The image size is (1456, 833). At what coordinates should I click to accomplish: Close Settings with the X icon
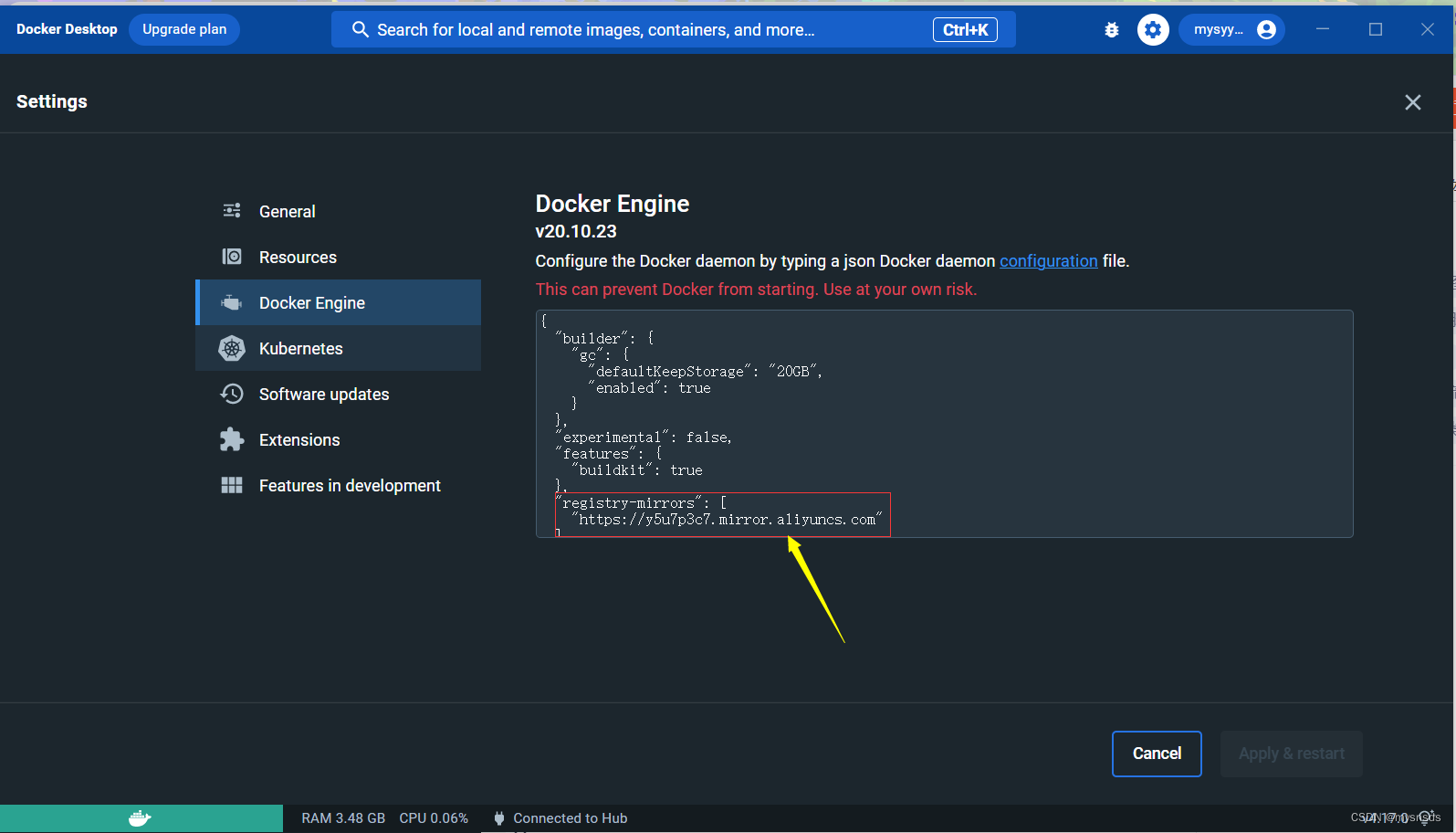click(1413, 102)
